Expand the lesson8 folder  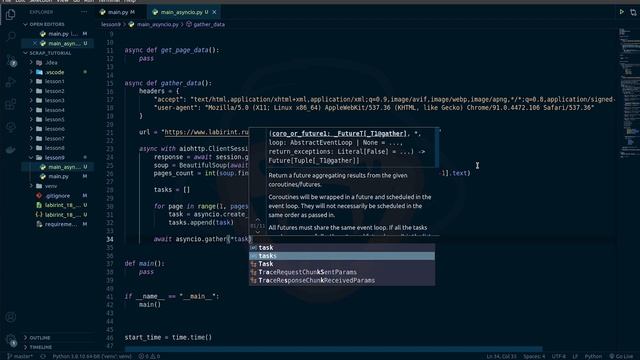click(x=54, y=148)
